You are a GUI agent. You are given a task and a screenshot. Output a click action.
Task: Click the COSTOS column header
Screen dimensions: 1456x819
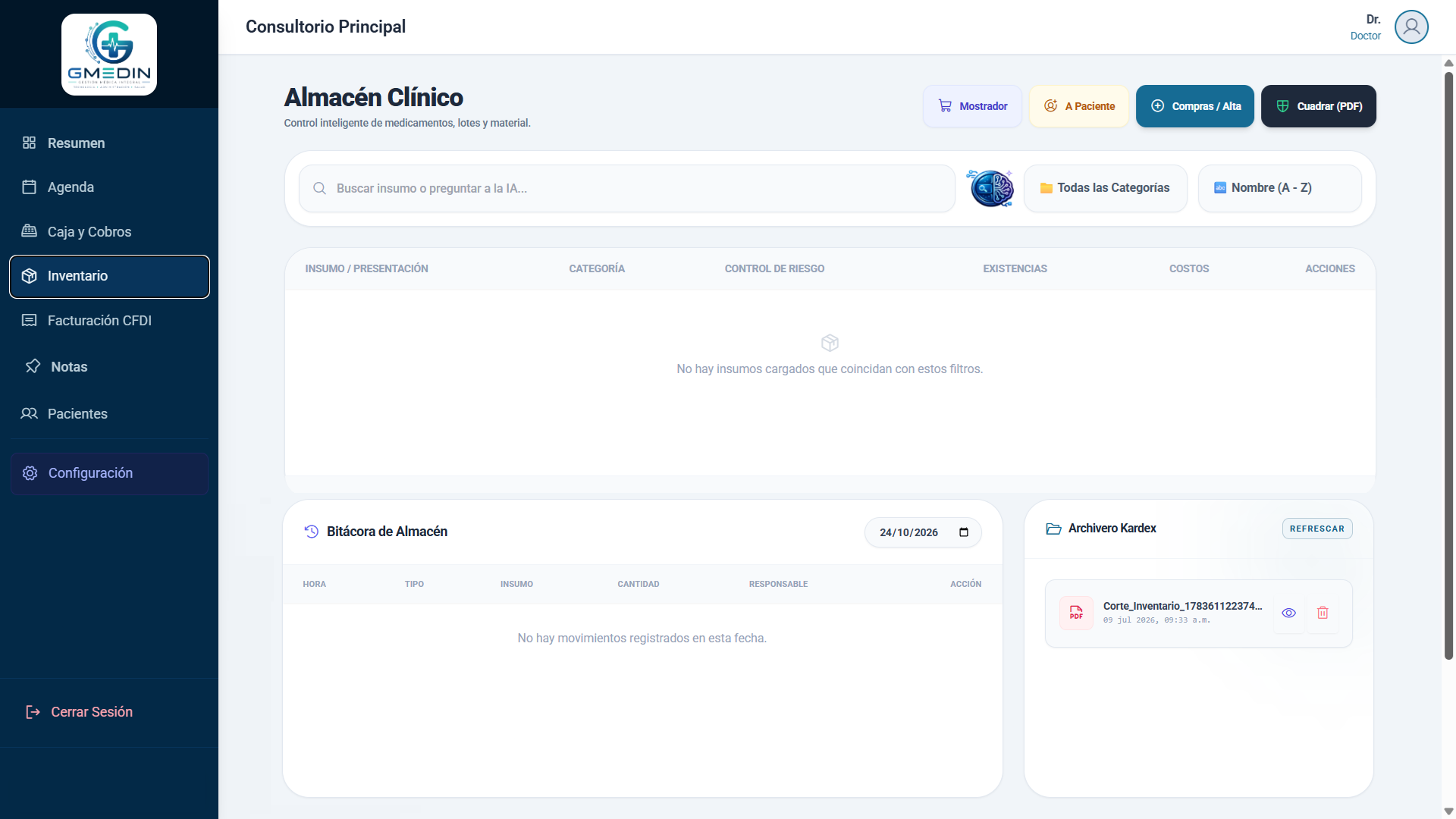(1188, 268)
